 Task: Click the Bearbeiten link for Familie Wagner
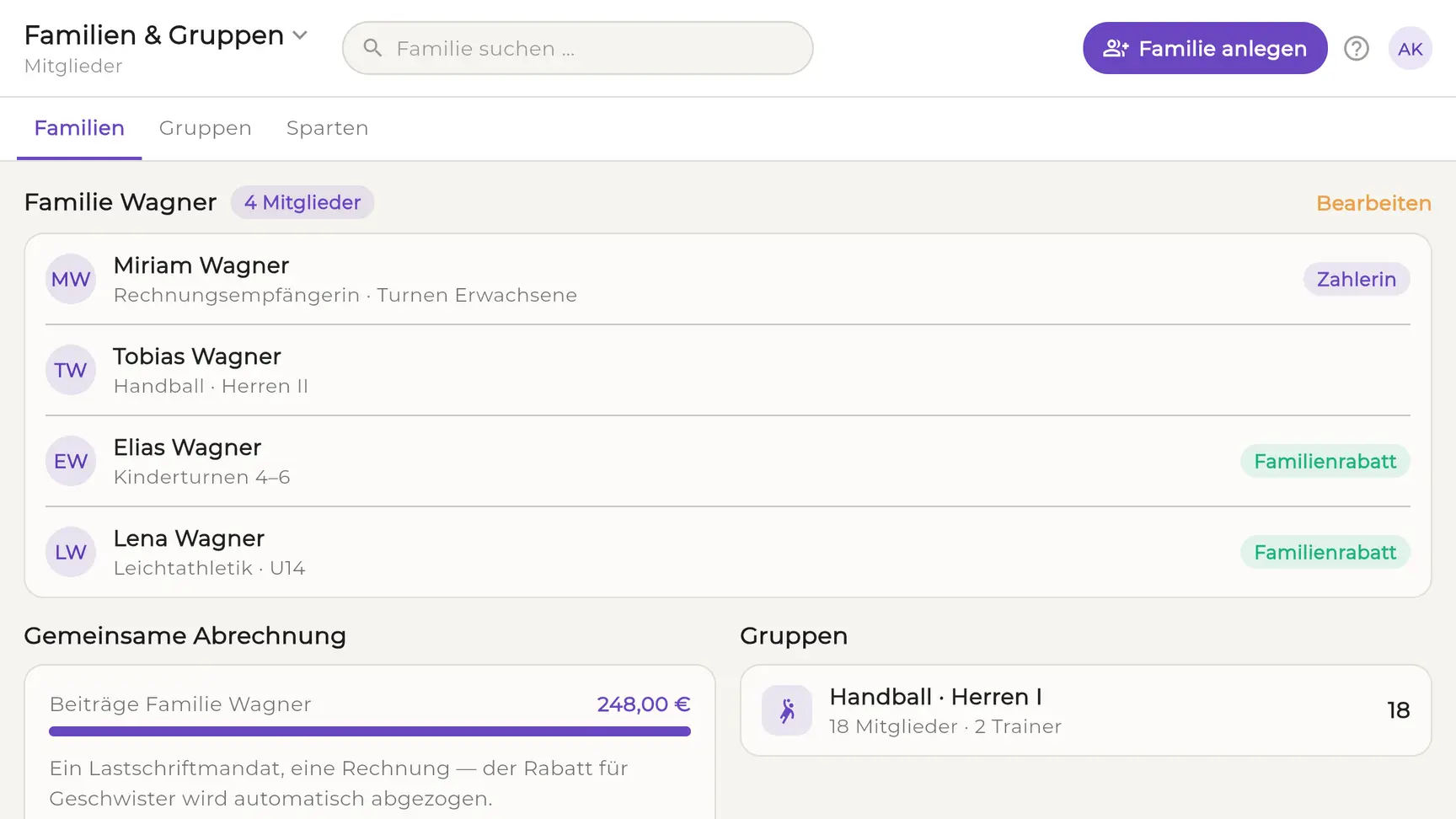point(1373,203)
